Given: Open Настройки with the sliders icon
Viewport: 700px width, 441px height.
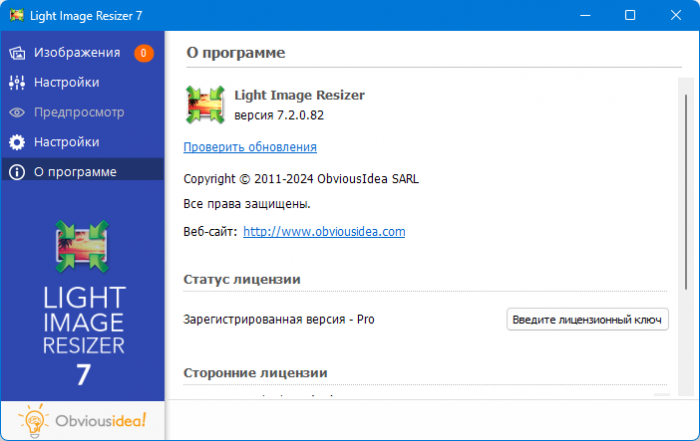Looking at the screenshot, I should coord(17,82).
